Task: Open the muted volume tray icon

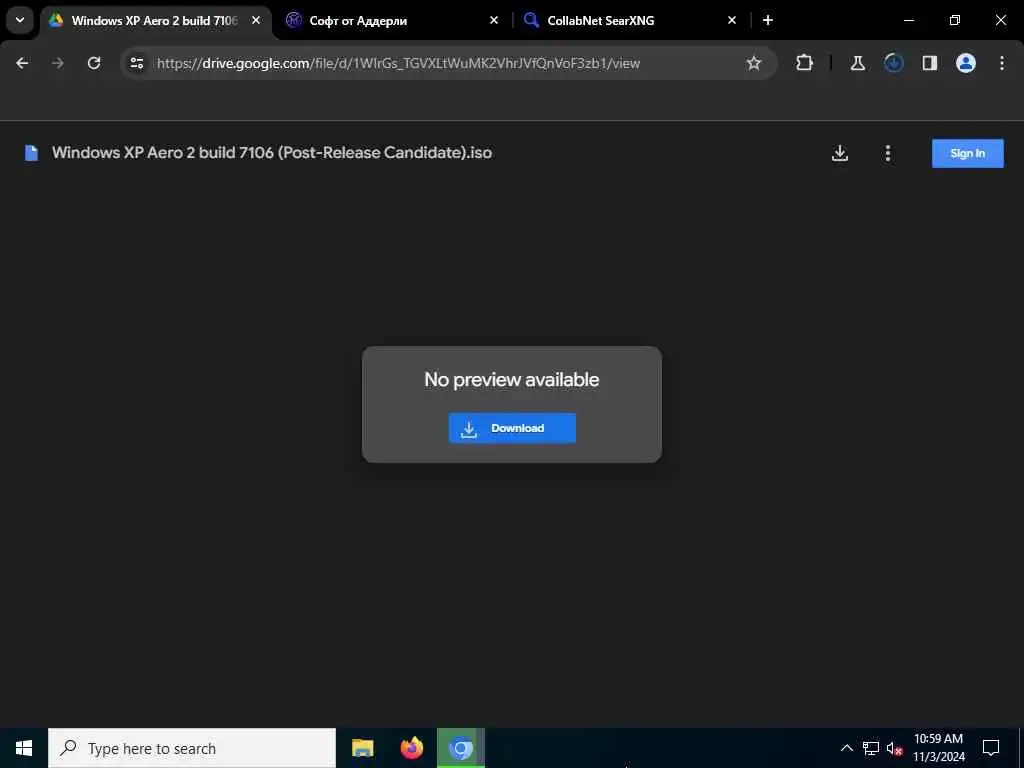Action: 894,749
